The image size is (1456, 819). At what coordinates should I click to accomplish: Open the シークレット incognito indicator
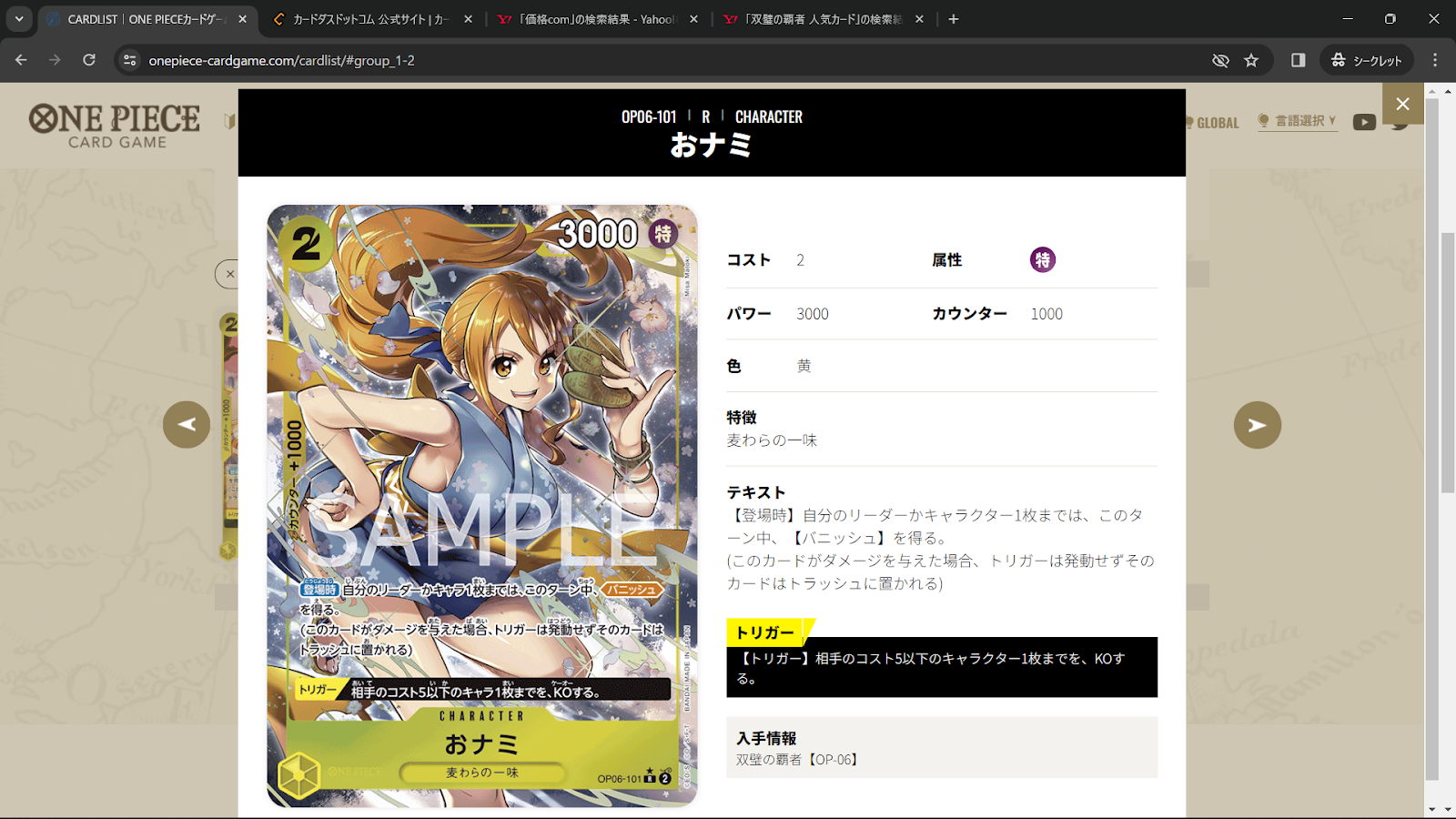coord(1366,60)
